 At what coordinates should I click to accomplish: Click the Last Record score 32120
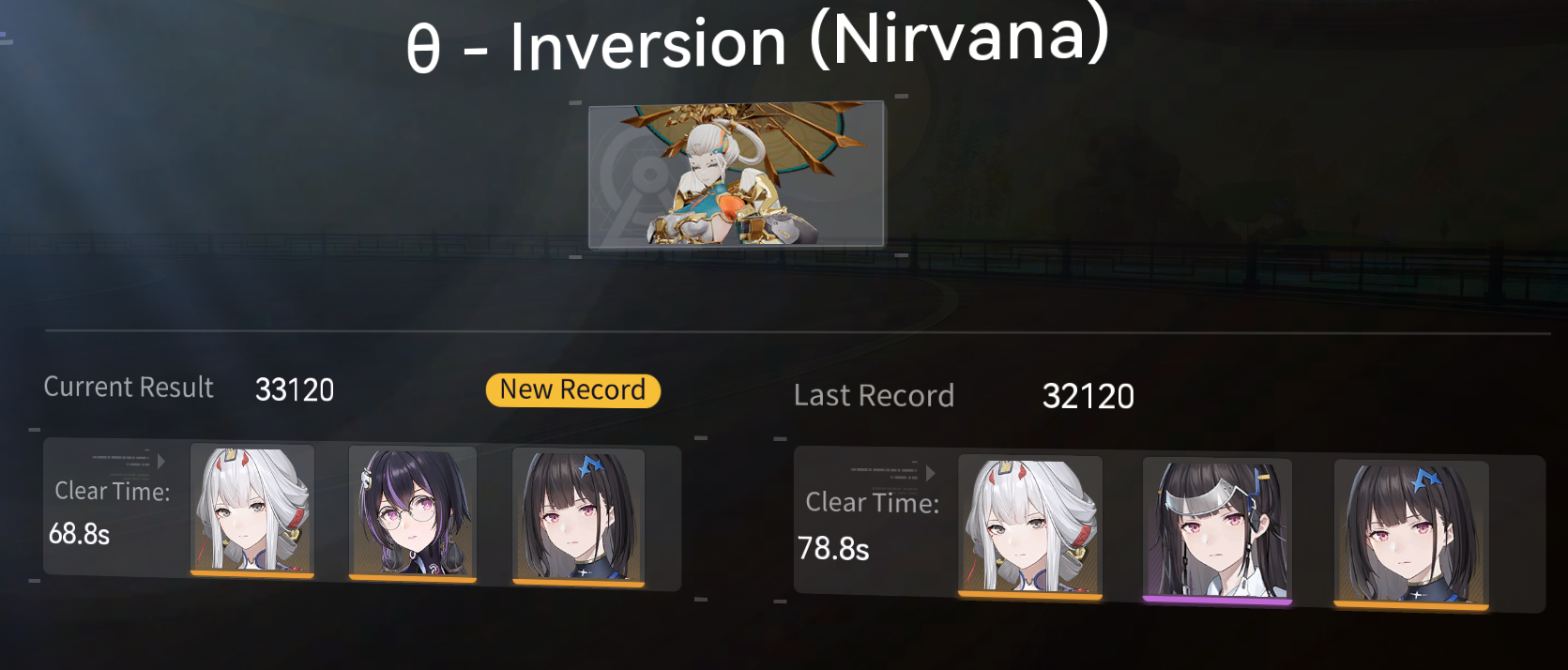point(1088,397)
